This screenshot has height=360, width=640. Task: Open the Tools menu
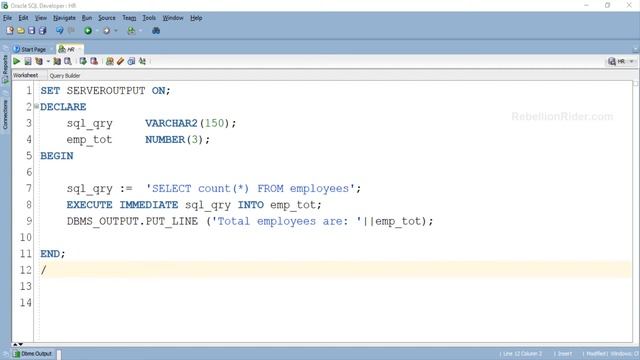coord(149,18)
